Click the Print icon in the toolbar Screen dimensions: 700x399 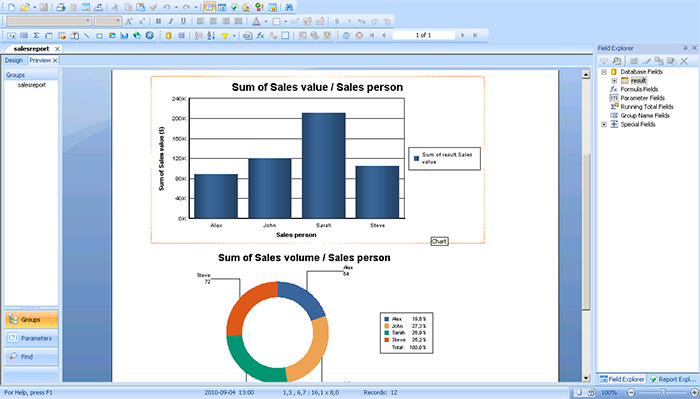click(60, 7)
